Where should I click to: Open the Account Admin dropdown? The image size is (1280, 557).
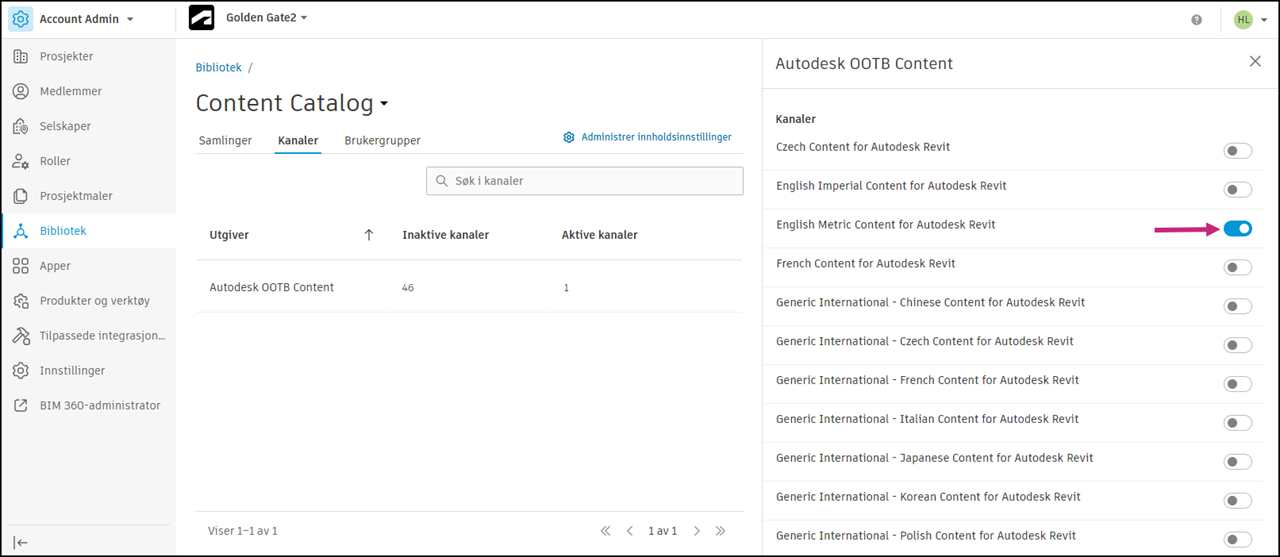(85, 19)
